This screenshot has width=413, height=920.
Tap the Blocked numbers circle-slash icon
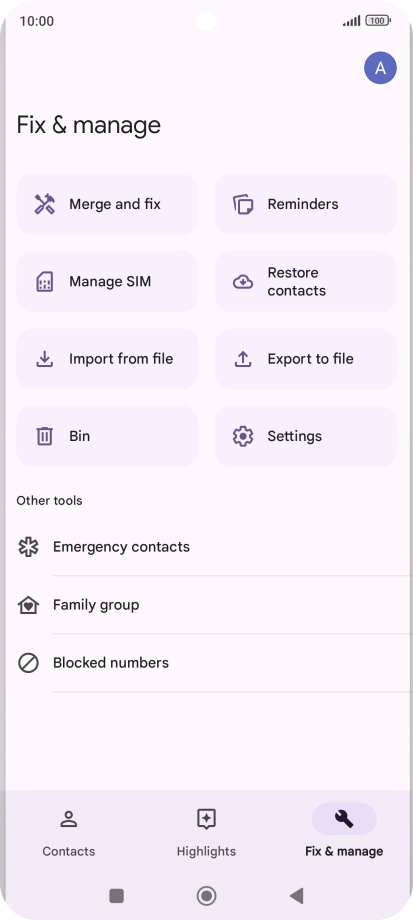28,663
